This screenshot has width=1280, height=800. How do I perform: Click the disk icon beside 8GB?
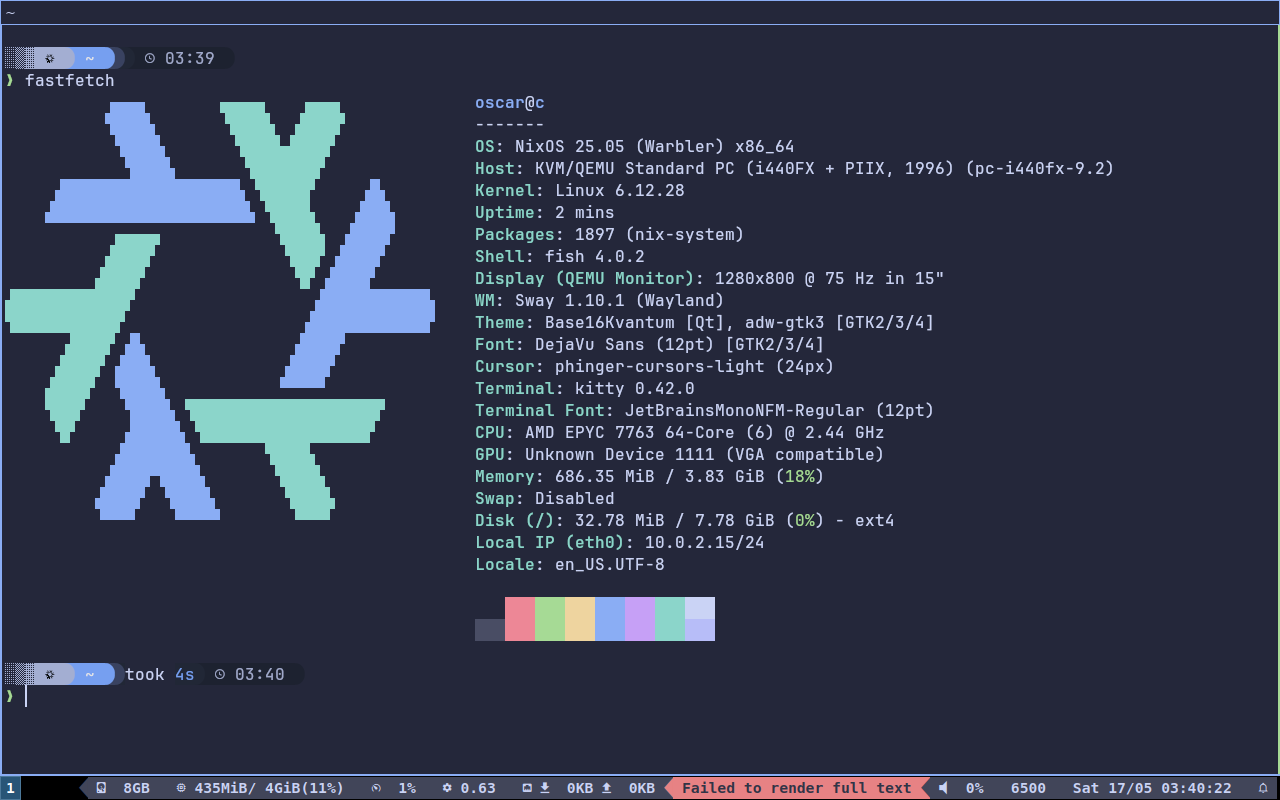(101, 788)
